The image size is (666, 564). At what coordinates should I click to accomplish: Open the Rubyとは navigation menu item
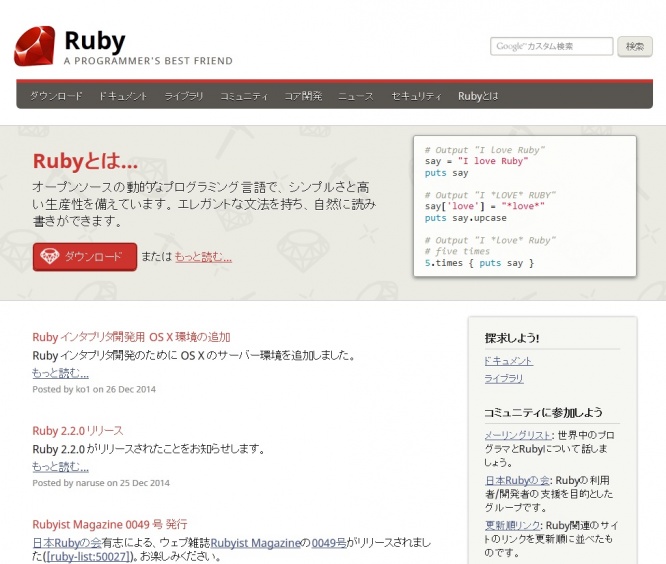478,96
